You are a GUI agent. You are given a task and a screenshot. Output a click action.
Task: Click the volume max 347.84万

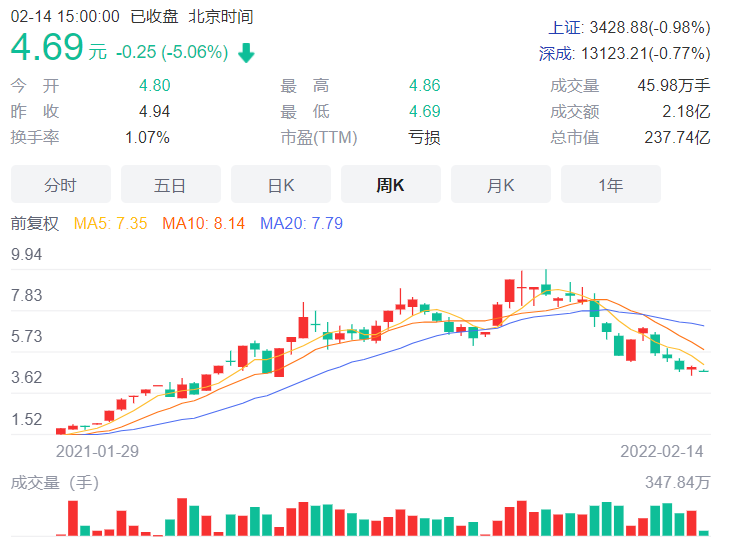677,482
